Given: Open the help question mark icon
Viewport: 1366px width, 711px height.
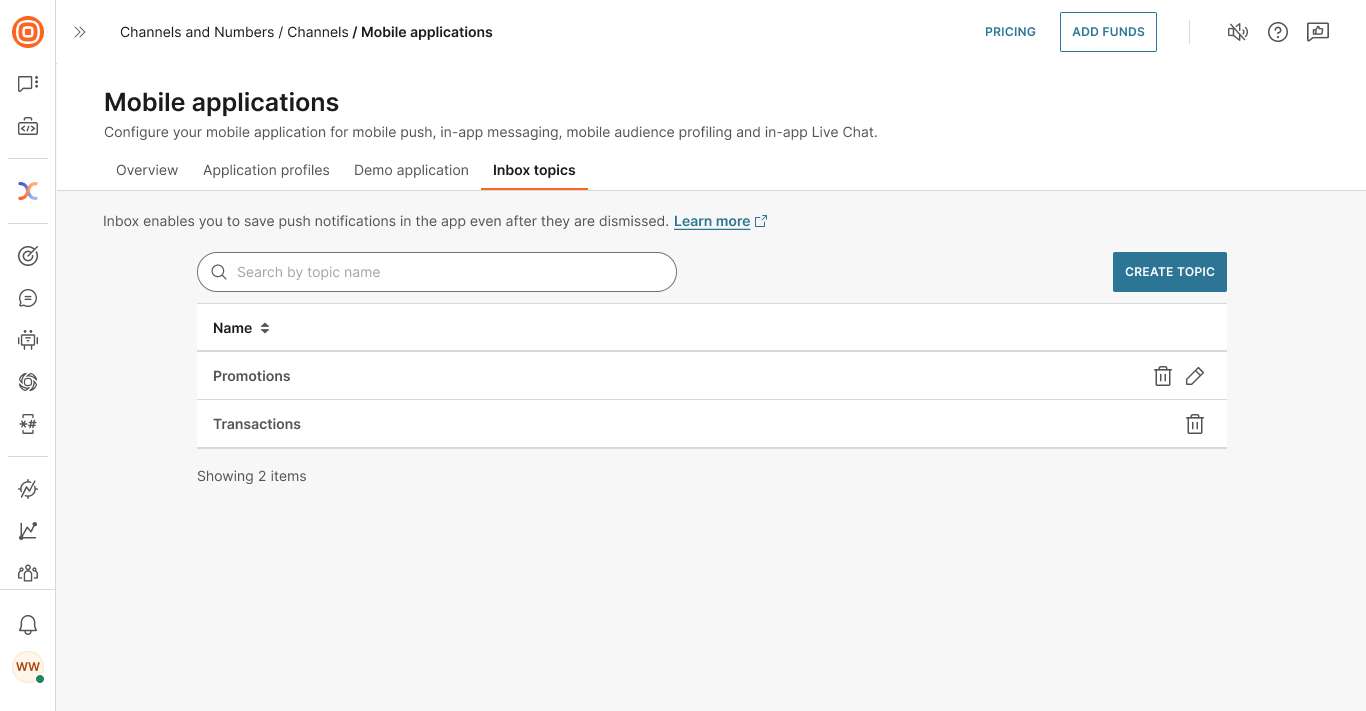Looking at the screenshot, I should point(1277,32).
